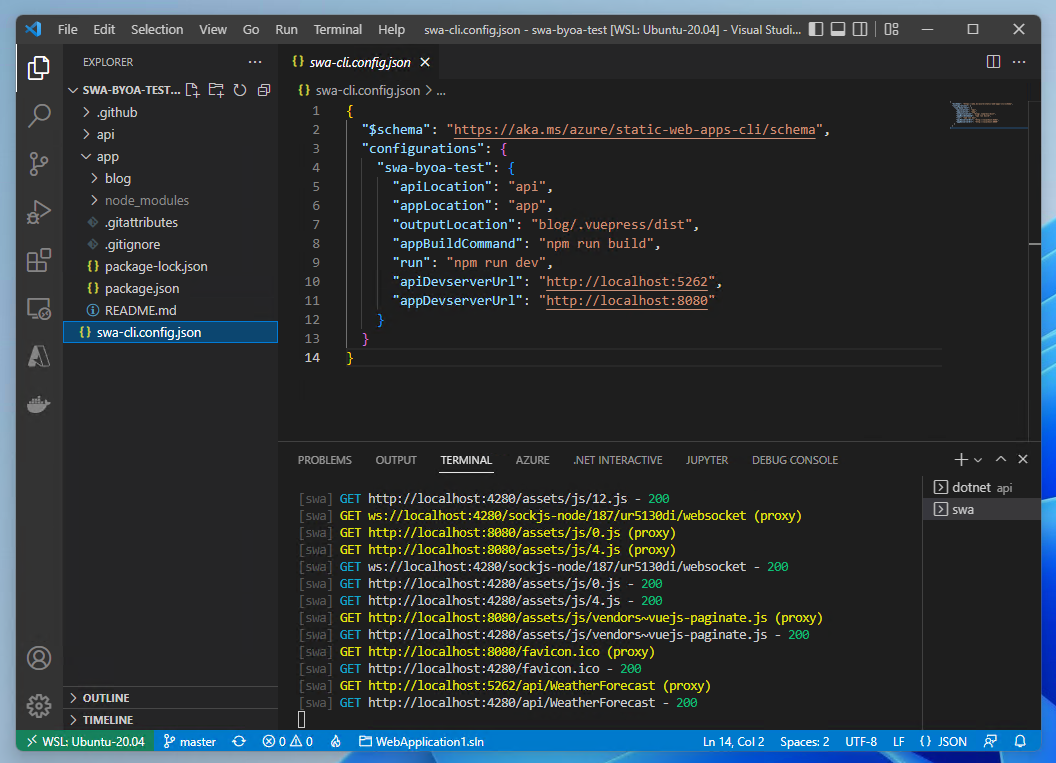Open the Docker view in activity bar
The image size is (1056, 763).
click(38, 404)
